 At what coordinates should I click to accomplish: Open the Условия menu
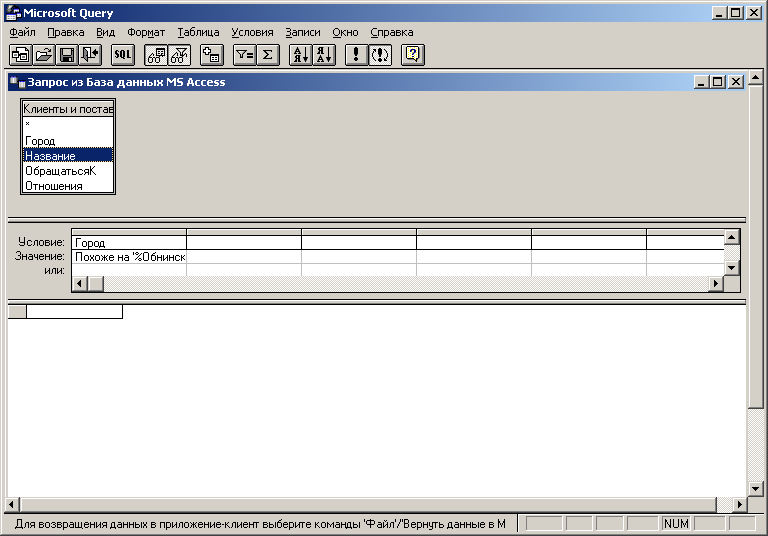click(x=252, y=32)
